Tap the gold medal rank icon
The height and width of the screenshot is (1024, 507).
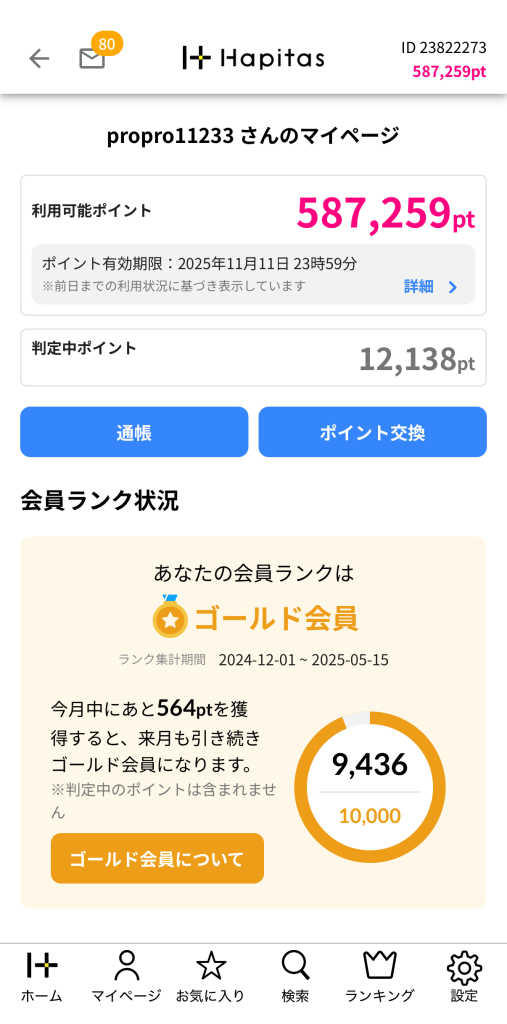pyautogui.click(x=170, y=617)
